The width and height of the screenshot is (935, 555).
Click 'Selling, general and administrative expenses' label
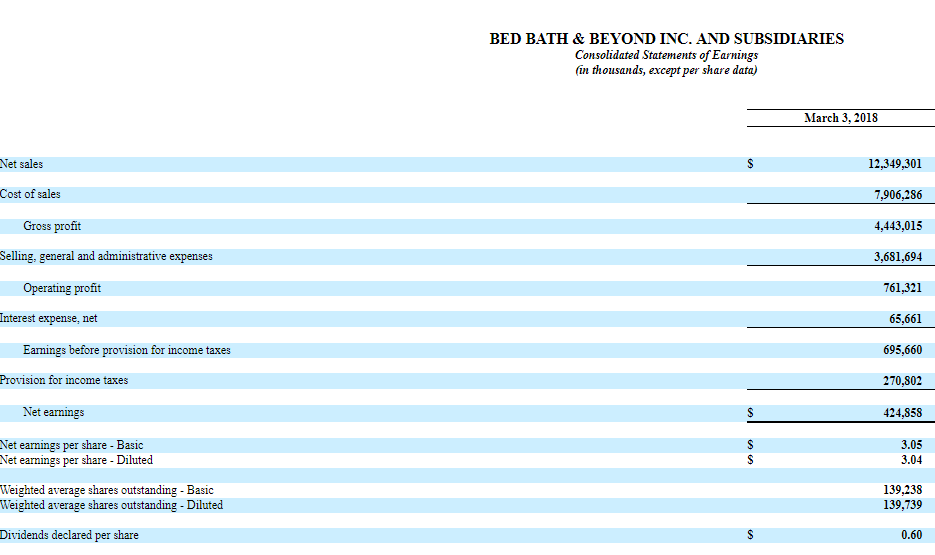(106, 256)
